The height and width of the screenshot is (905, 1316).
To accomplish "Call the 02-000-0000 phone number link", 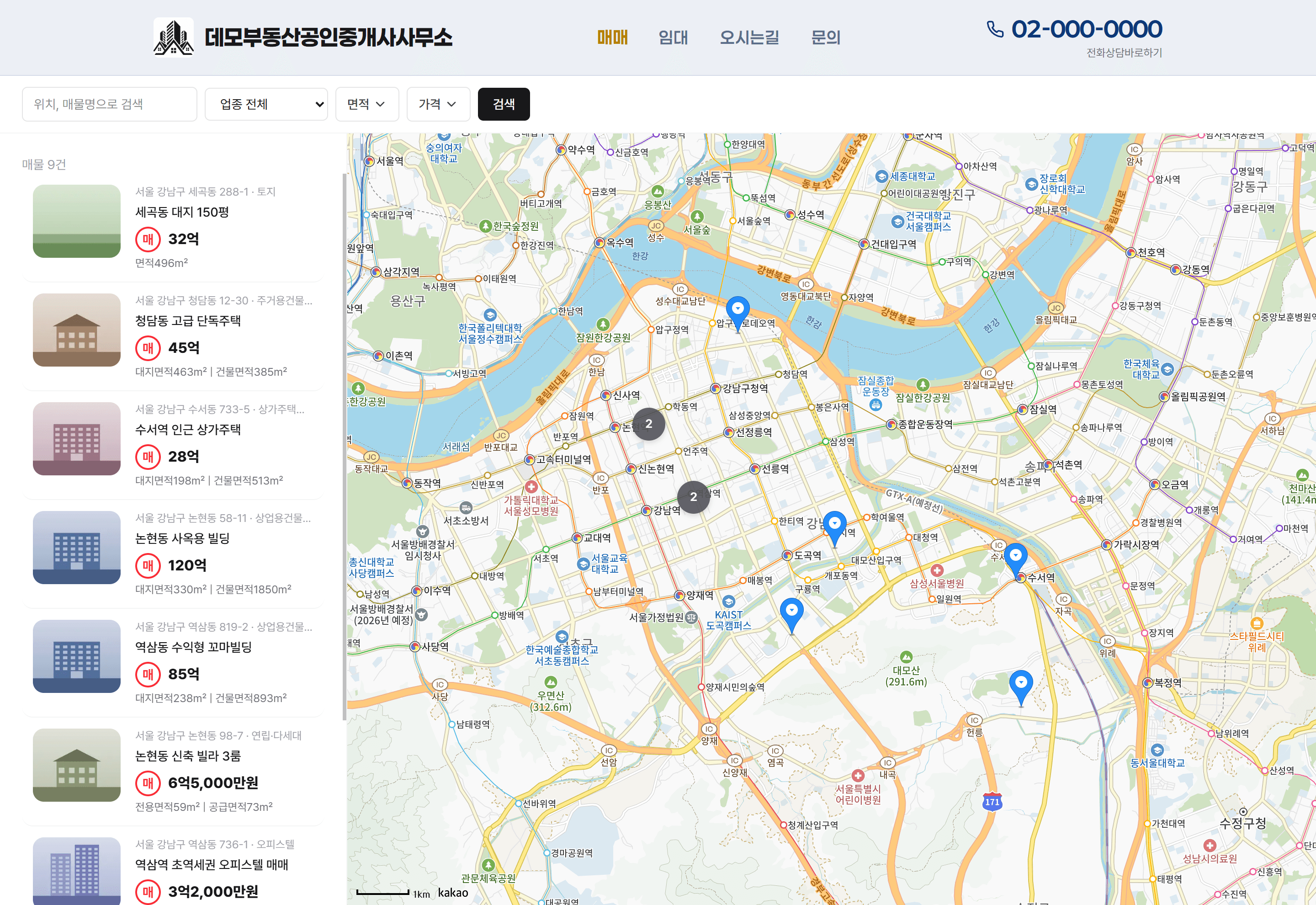I will (1087, 29).
